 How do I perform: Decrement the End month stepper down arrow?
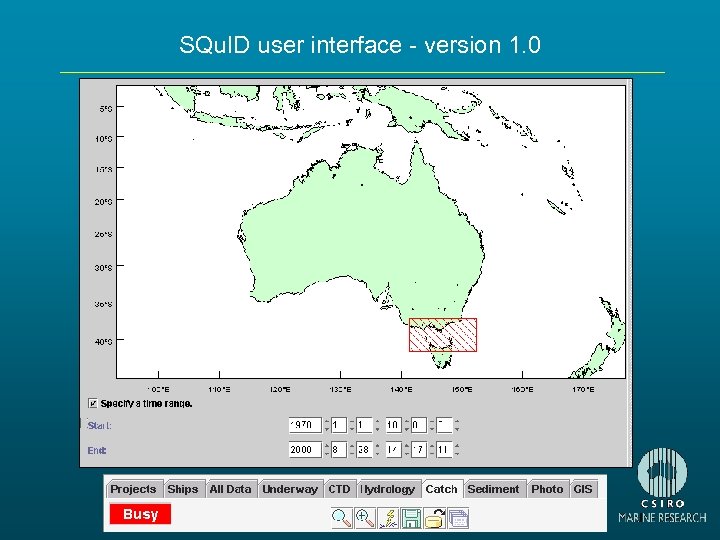[x=352, y=454]
